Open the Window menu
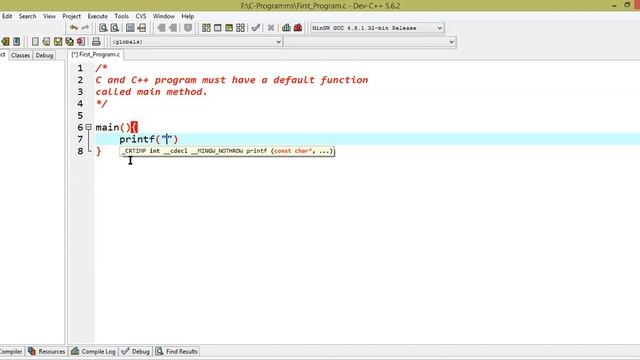The width and height of the screenshot is (640, 360). 163,16
